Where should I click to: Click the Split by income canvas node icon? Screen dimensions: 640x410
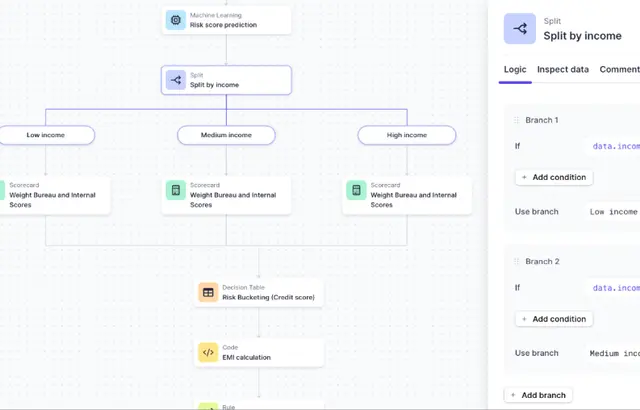point(176,80)
